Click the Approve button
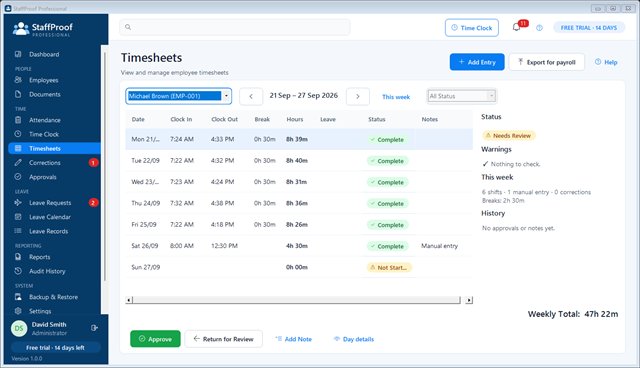The image size is (640, 368). [x=155, y=339]
